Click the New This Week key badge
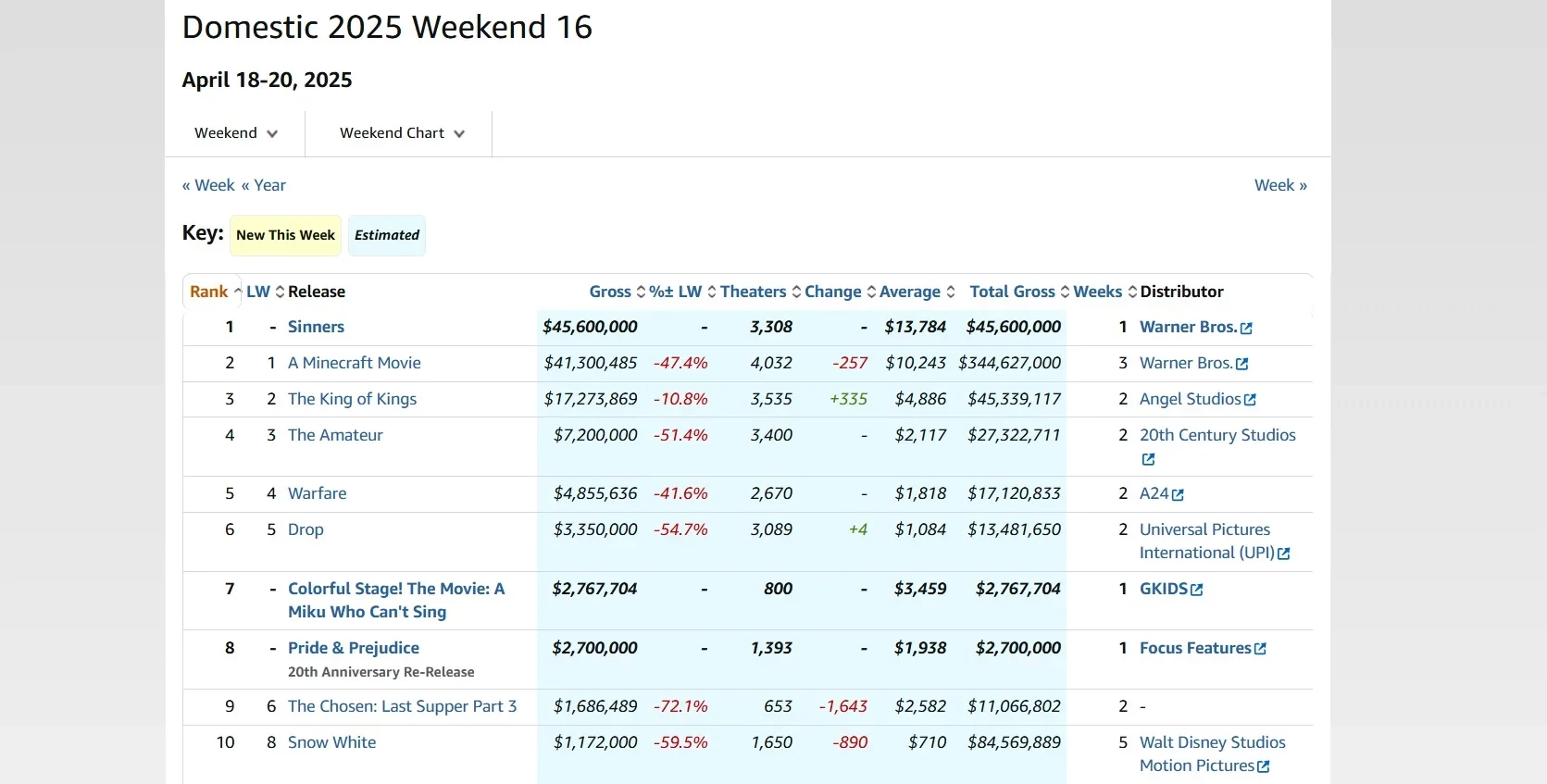1547x784 pixels. pos(285,235)
